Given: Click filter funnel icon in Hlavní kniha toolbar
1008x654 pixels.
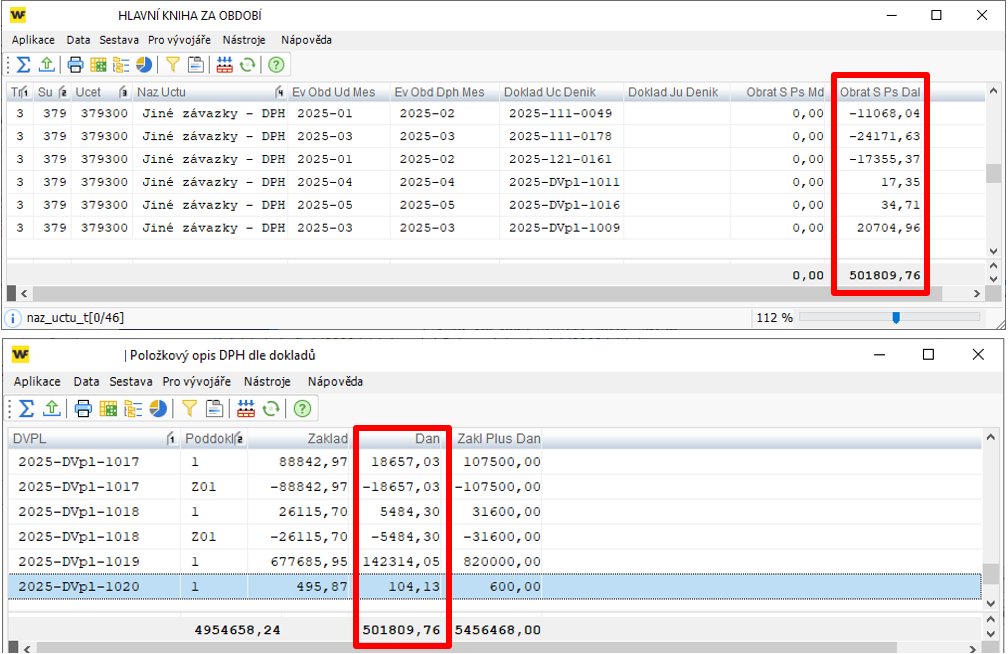Looking at the screenshot, I should (x=173, y=65).
